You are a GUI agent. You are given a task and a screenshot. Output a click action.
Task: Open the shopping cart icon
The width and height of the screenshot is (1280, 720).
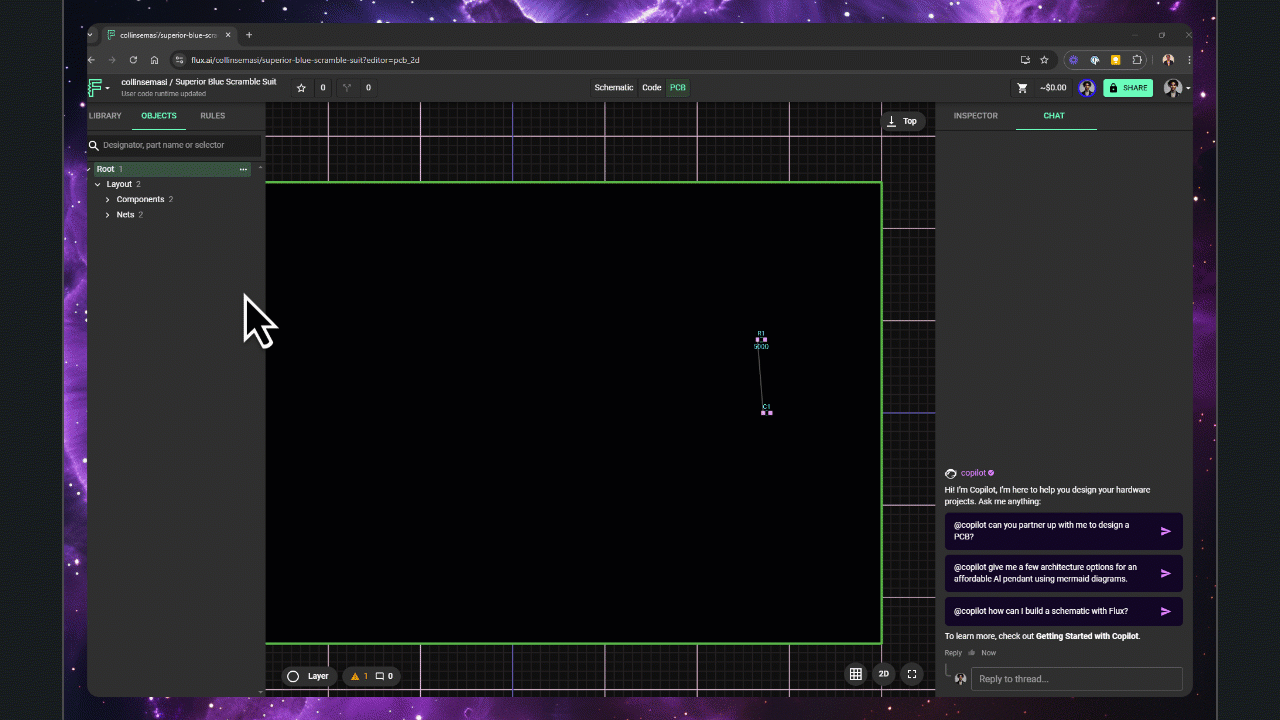tap(1022, 88)
